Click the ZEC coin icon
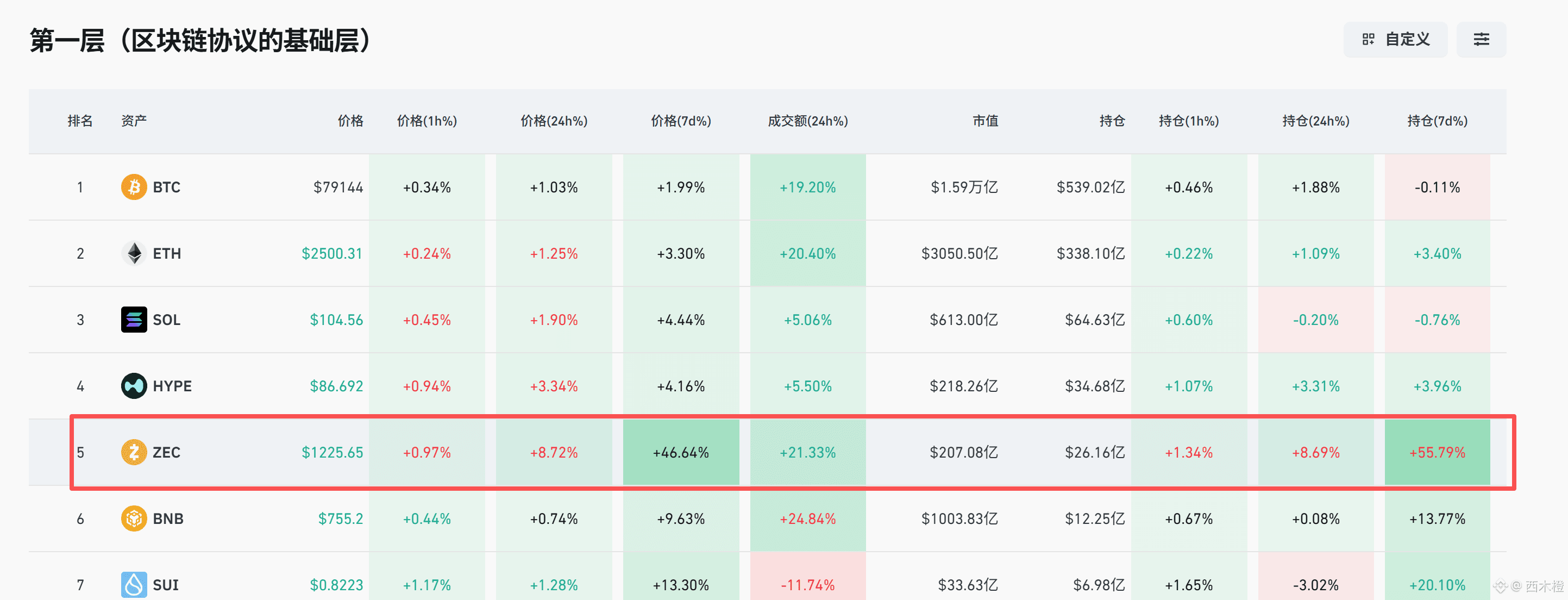 134,453
